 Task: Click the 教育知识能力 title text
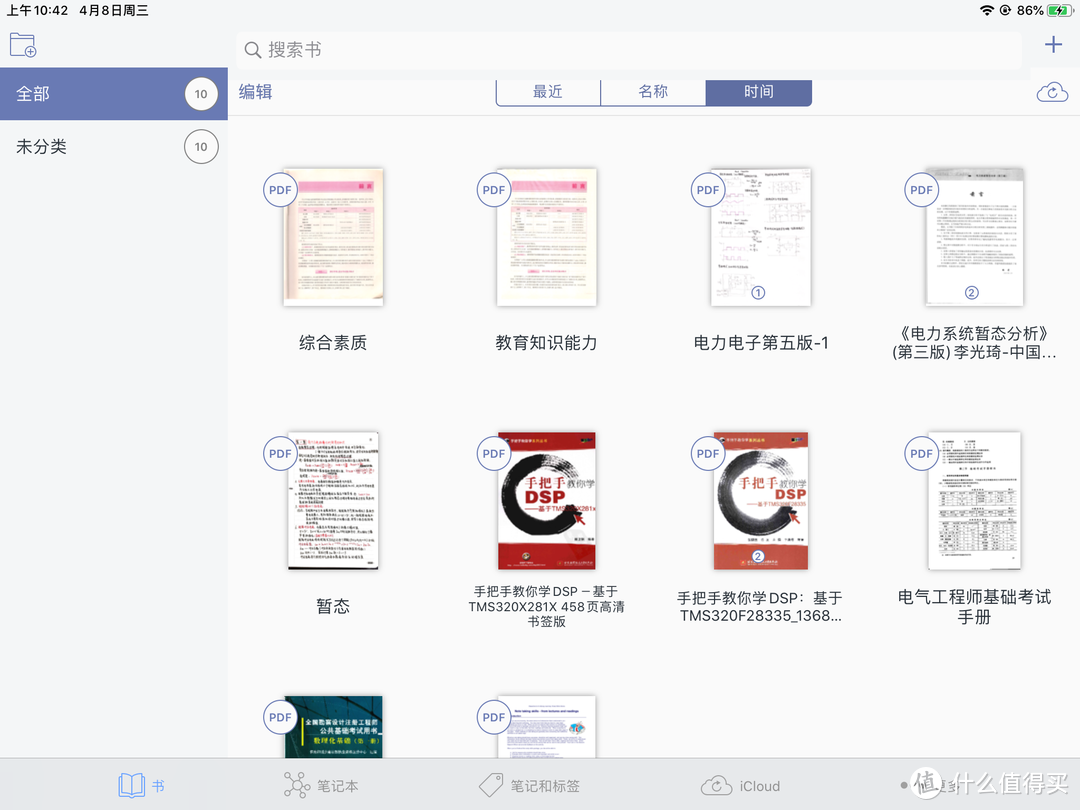pos(547,343)
